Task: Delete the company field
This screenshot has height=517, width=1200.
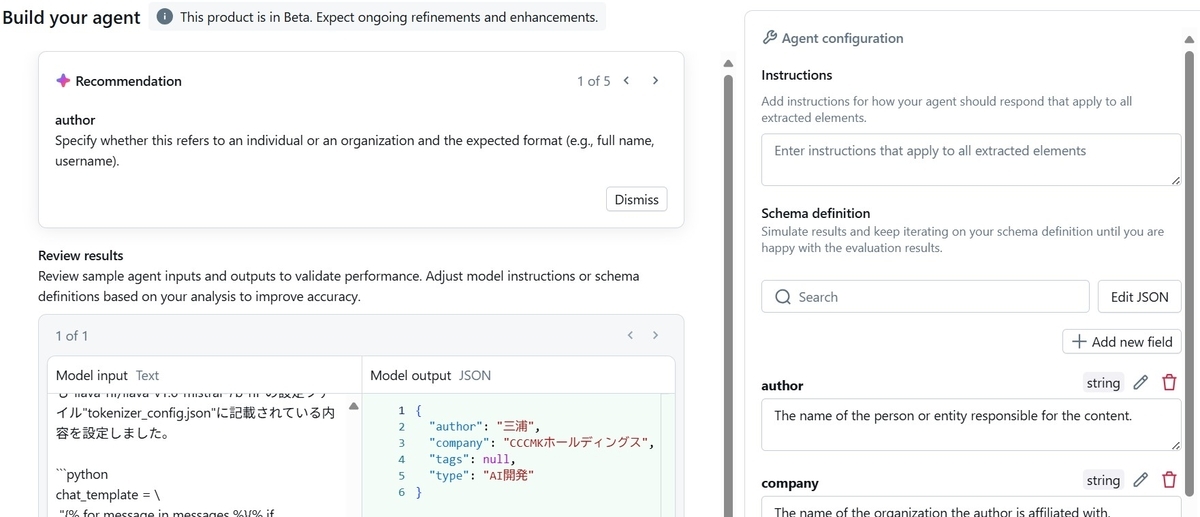Action: point(1169,481)
